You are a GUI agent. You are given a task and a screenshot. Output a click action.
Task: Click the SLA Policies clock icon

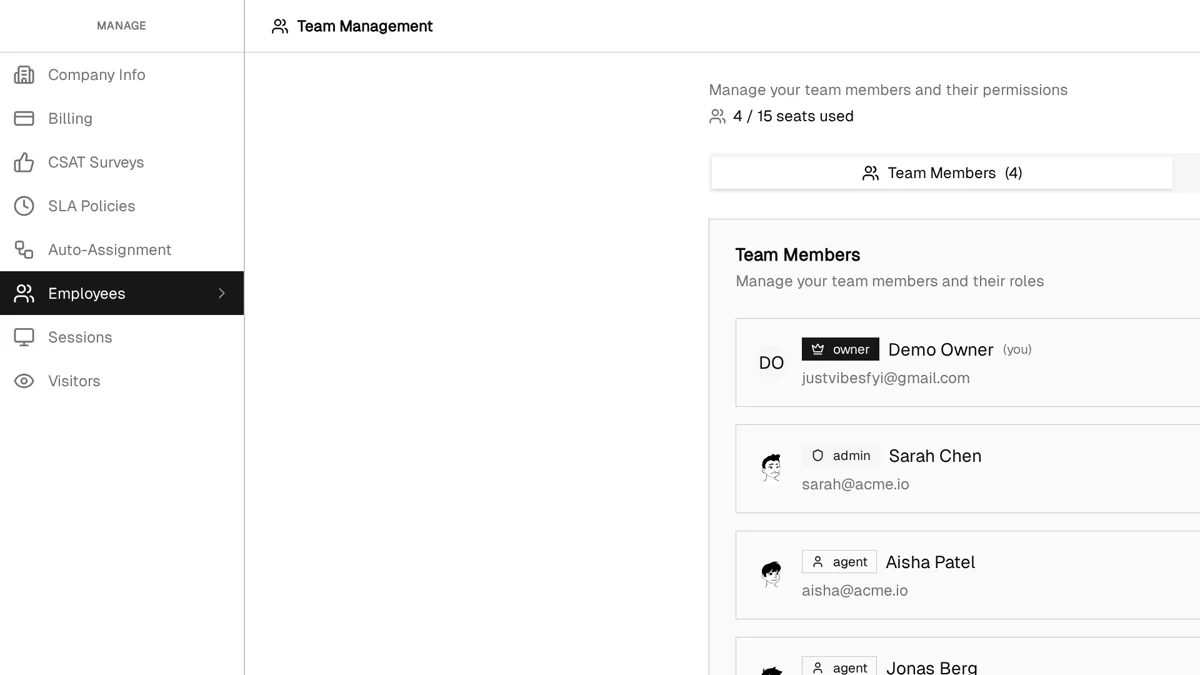[x=24, y=206]
